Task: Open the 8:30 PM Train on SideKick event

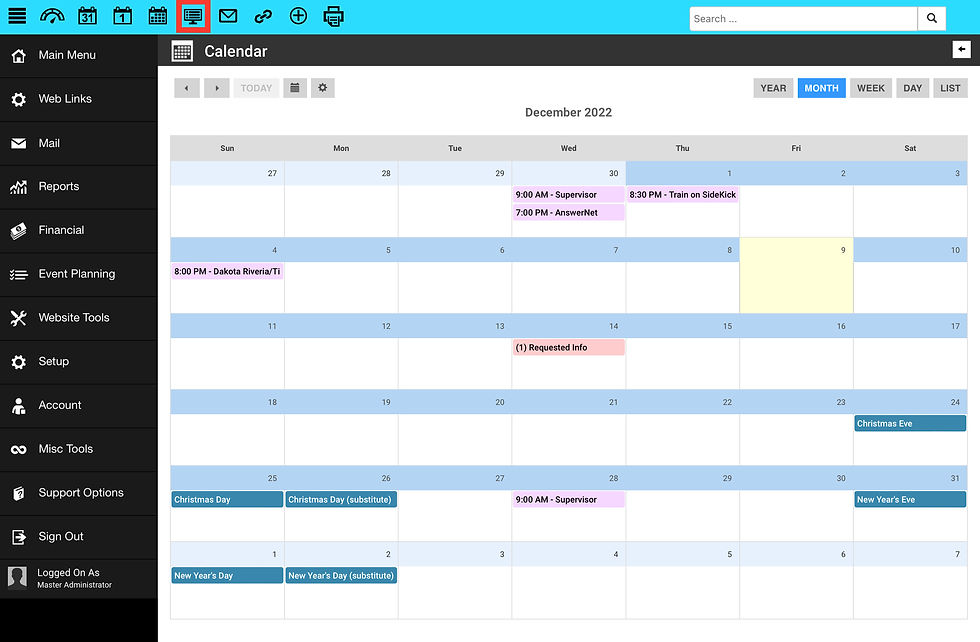Action: 682,194
